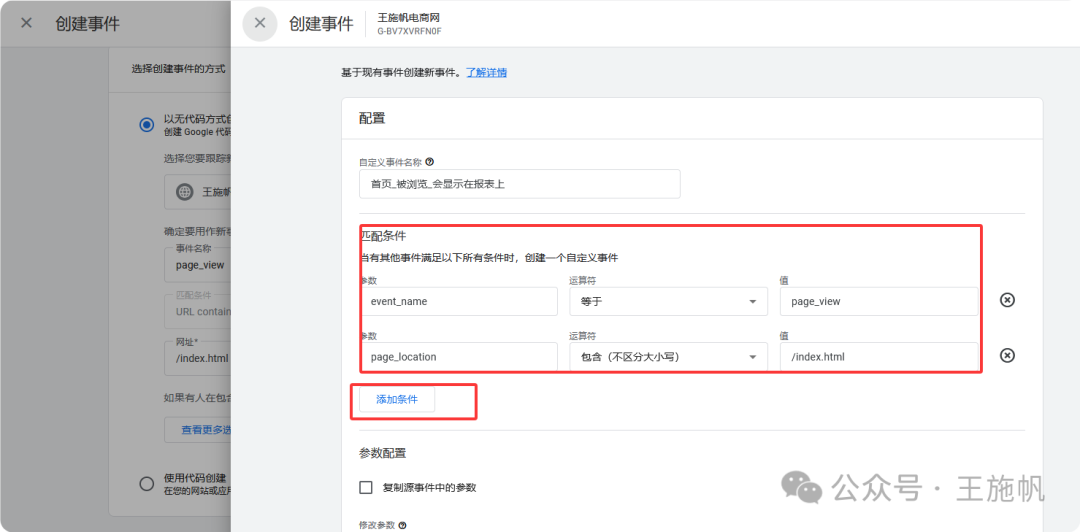Image resolution: width=1080 pixels, height=532 pixels.
Task: Close the front 创建事件 panel with the round X
Action: 260,23
